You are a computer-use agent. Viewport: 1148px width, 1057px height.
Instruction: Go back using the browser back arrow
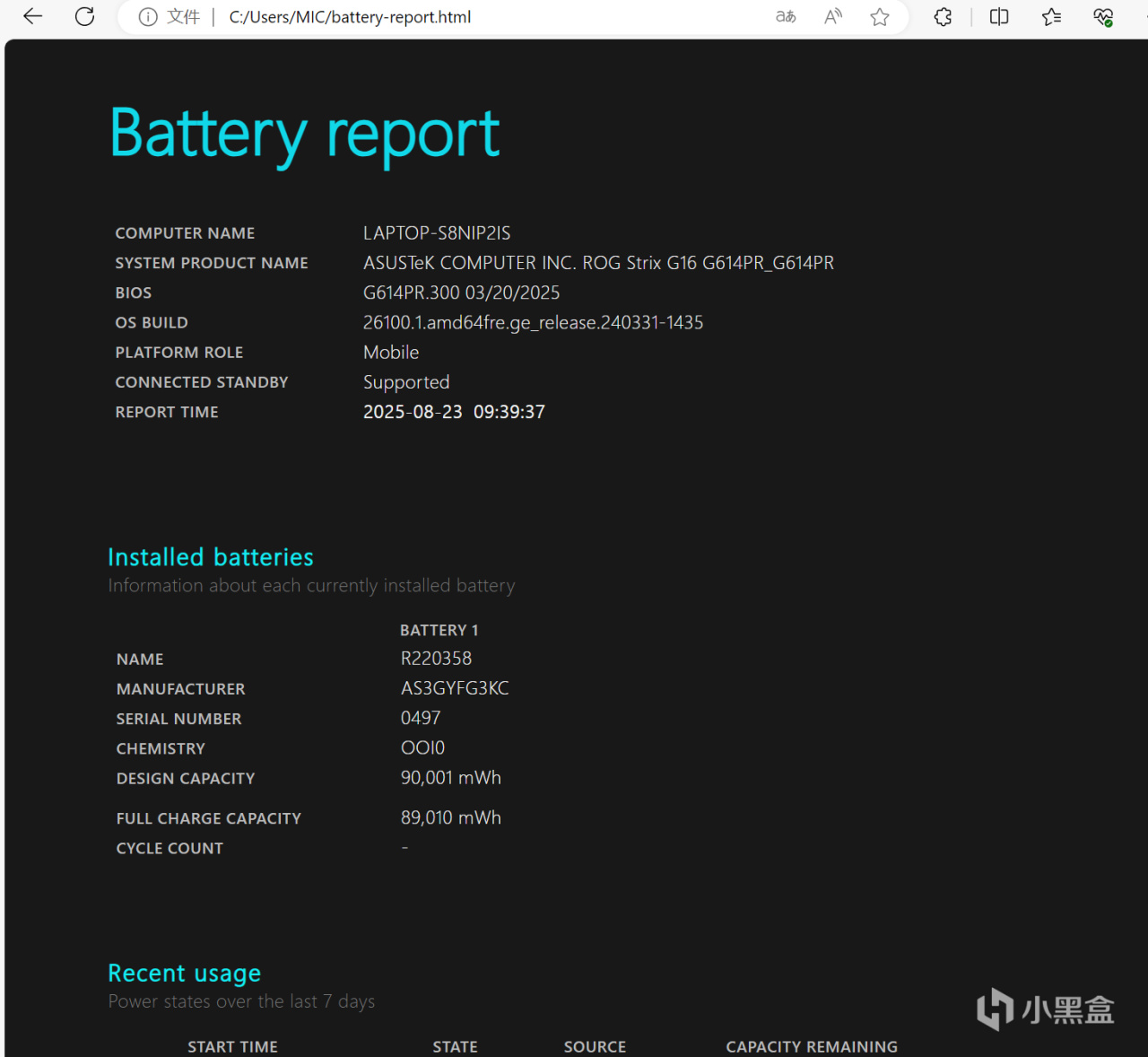[x=33, y=16]
